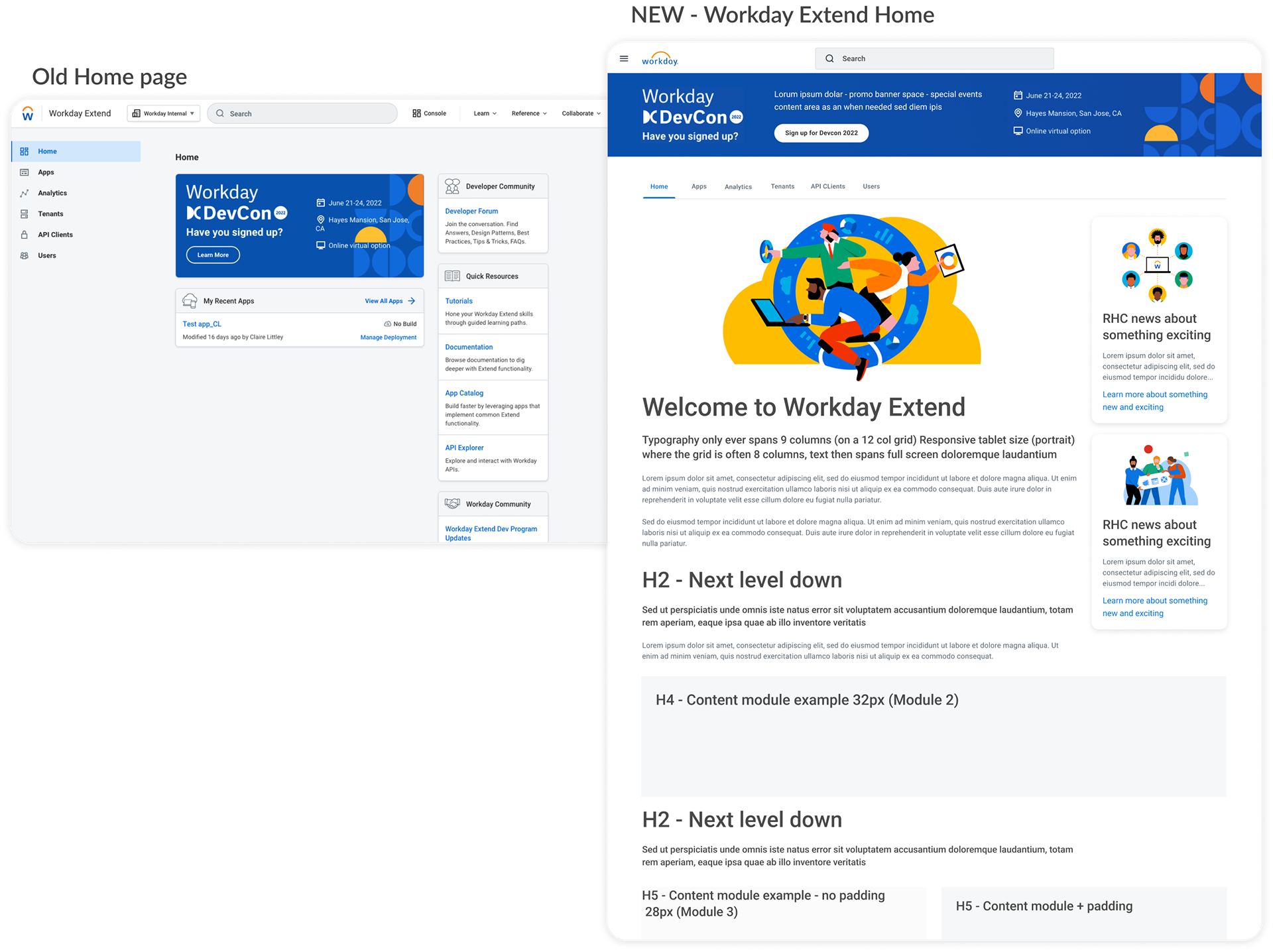Image resolution: width=1273 pixels, height=952 pixels.
Task: Expand the Reference menu in old header
Action: [x=529, y=113]
